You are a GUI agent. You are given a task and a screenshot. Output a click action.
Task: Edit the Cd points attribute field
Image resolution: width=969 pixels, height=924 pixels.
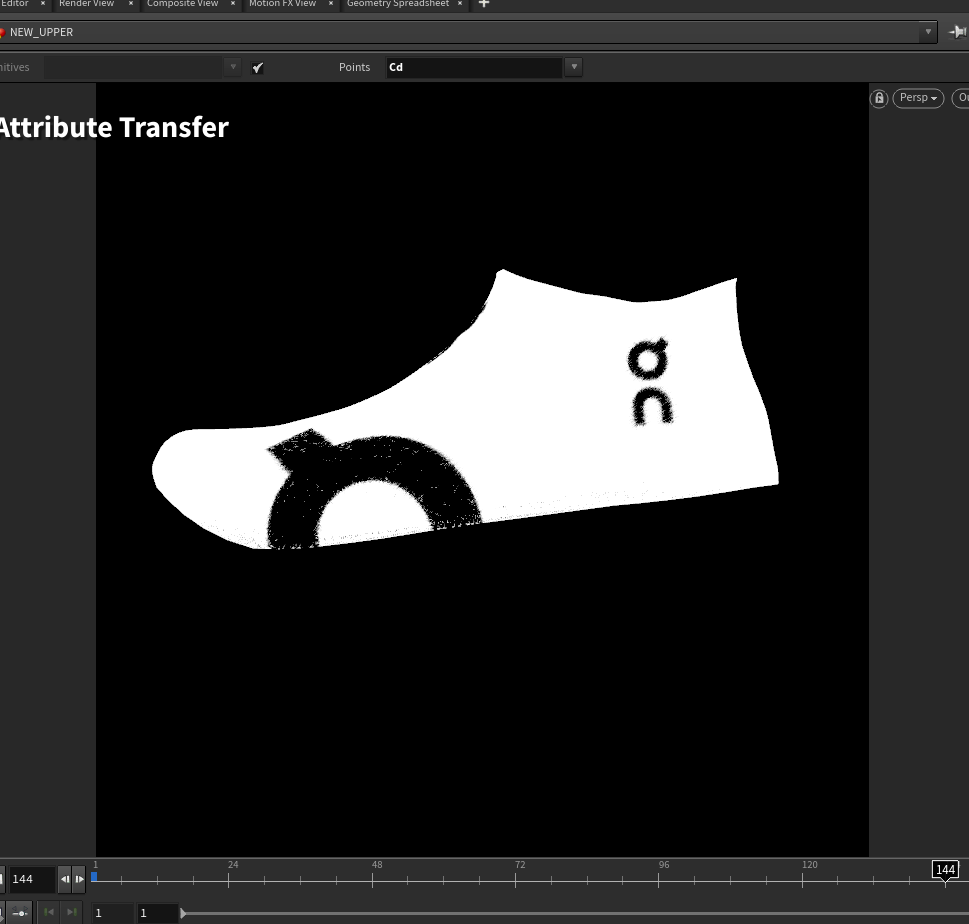click(474, 67)
